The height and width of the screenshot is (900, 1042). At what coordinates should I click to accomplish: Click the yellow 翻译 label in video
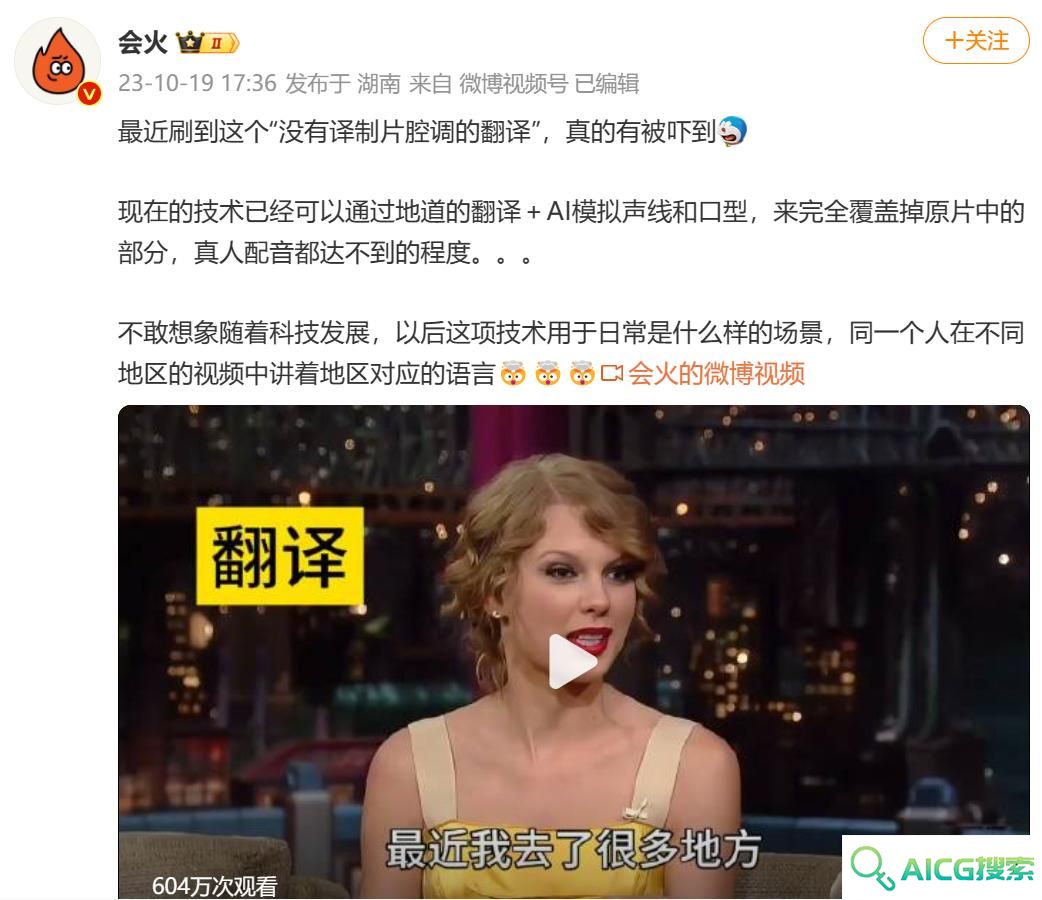coord(280,556)
